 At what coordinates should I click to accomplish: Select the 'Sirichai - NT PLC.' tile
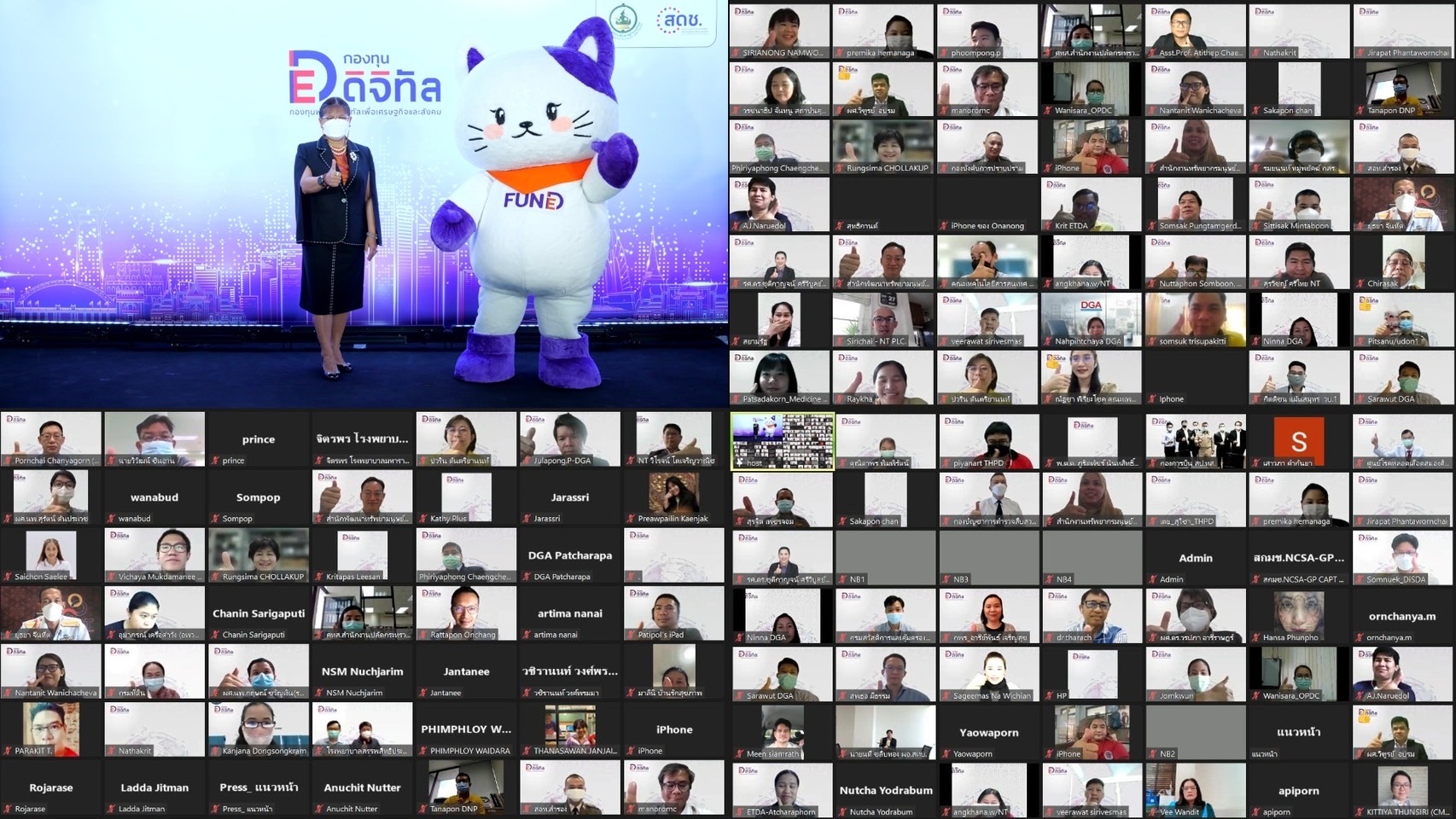[x=883, y=320]
